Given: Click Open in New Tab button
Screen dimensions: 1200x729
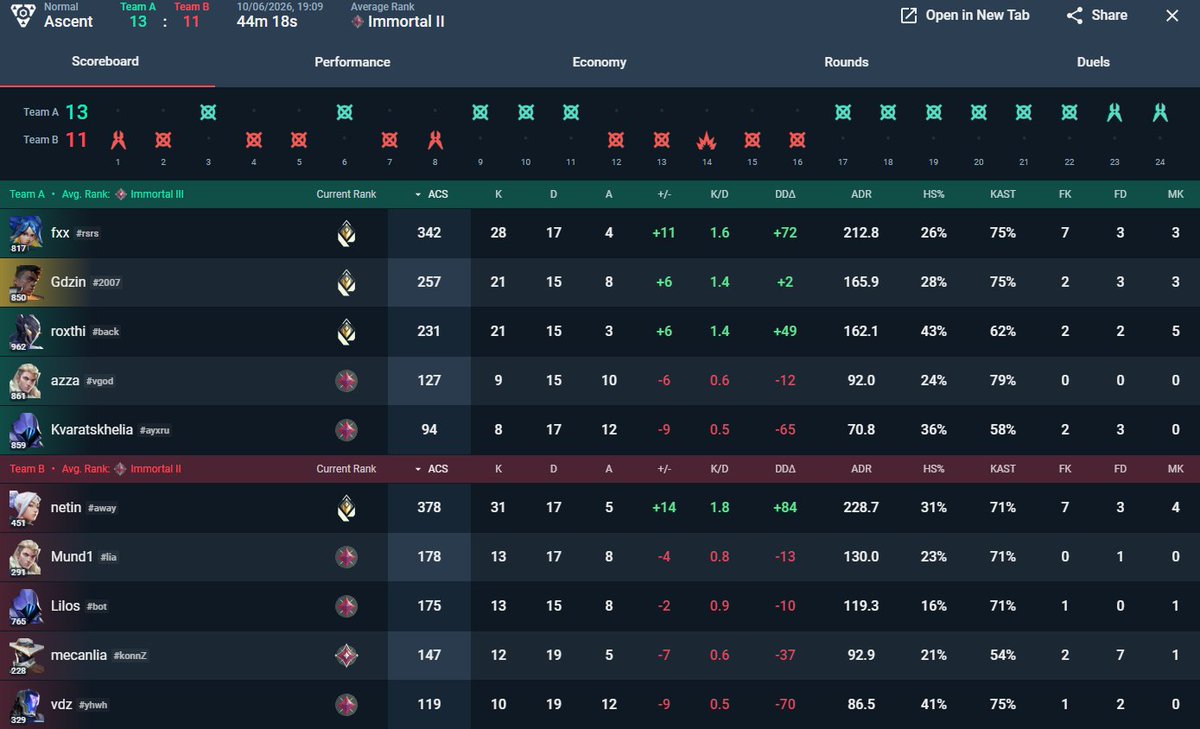Looking at the screenshot, I should click(x=965, y=16).
